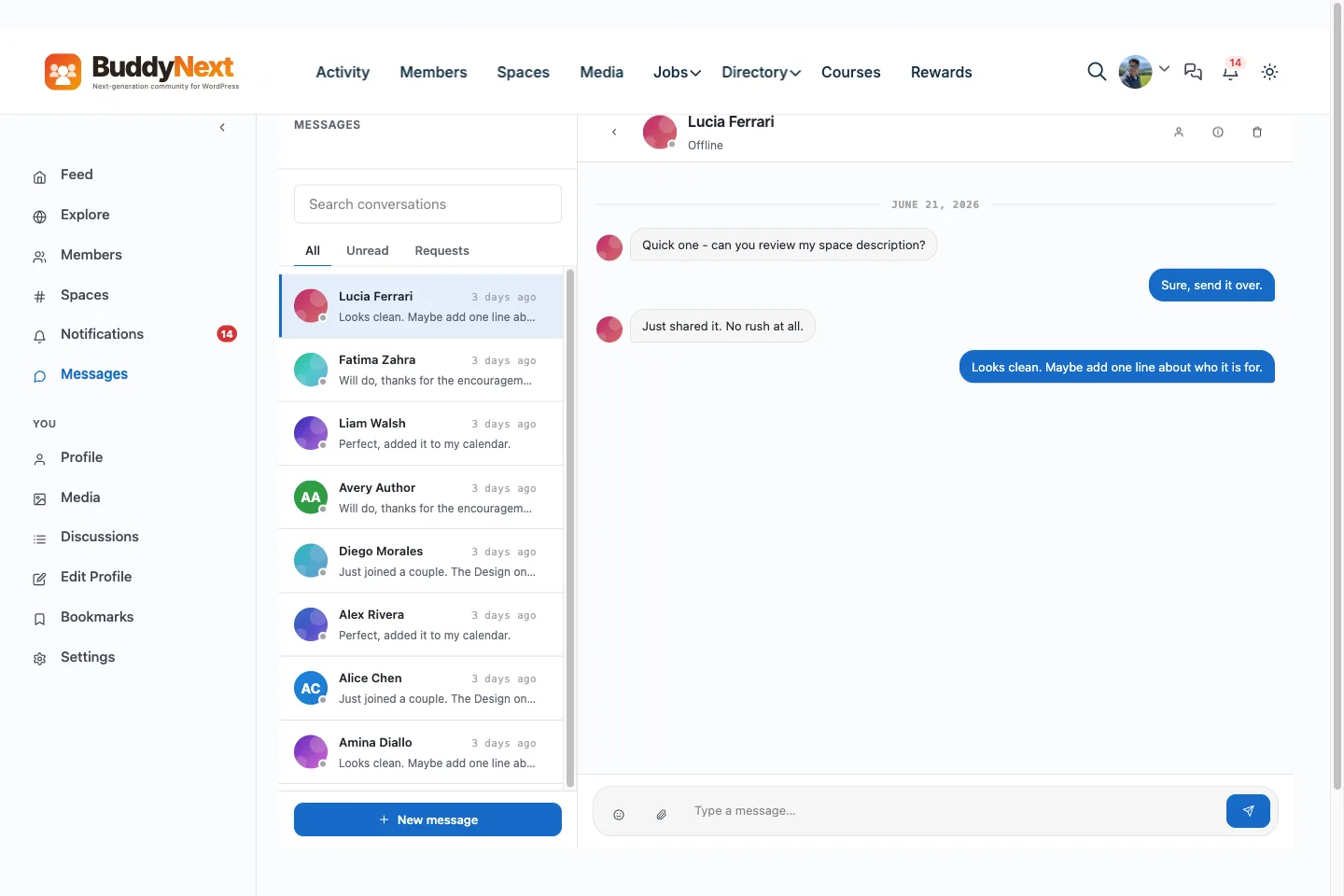Viewport: 1344px width, 896px height.
Task: Open Bookmarks in the sidebar
Action: tap(96, 618)
